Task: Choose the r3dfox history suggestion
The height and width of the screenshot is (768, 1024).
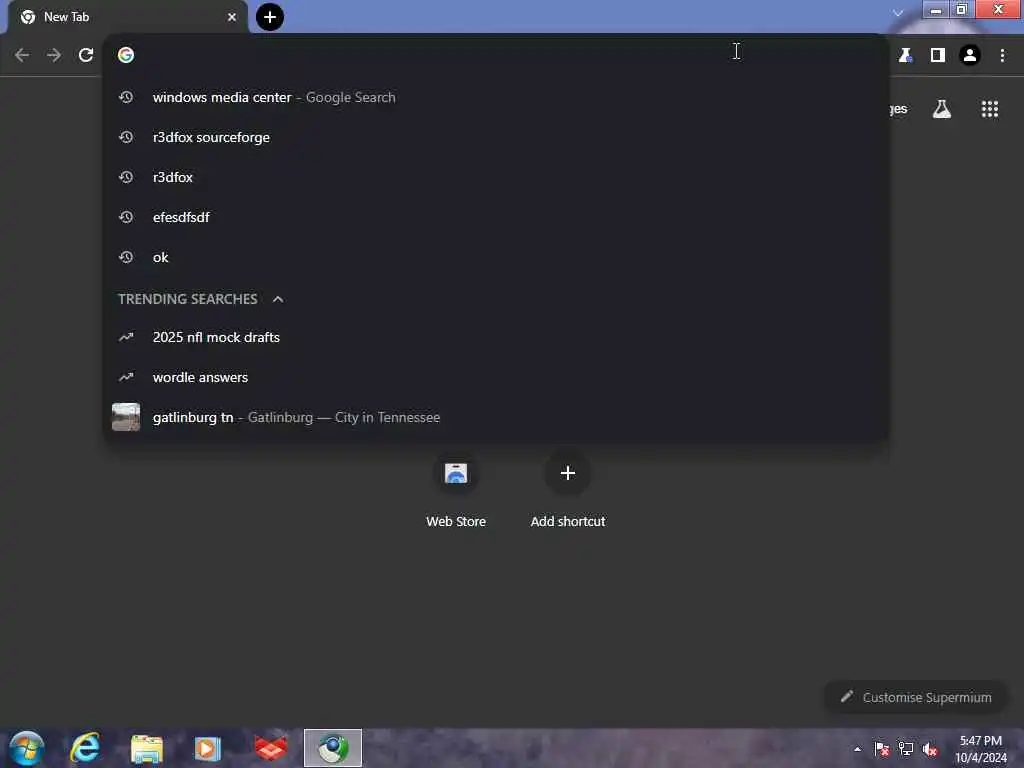Action: point(495,177)
